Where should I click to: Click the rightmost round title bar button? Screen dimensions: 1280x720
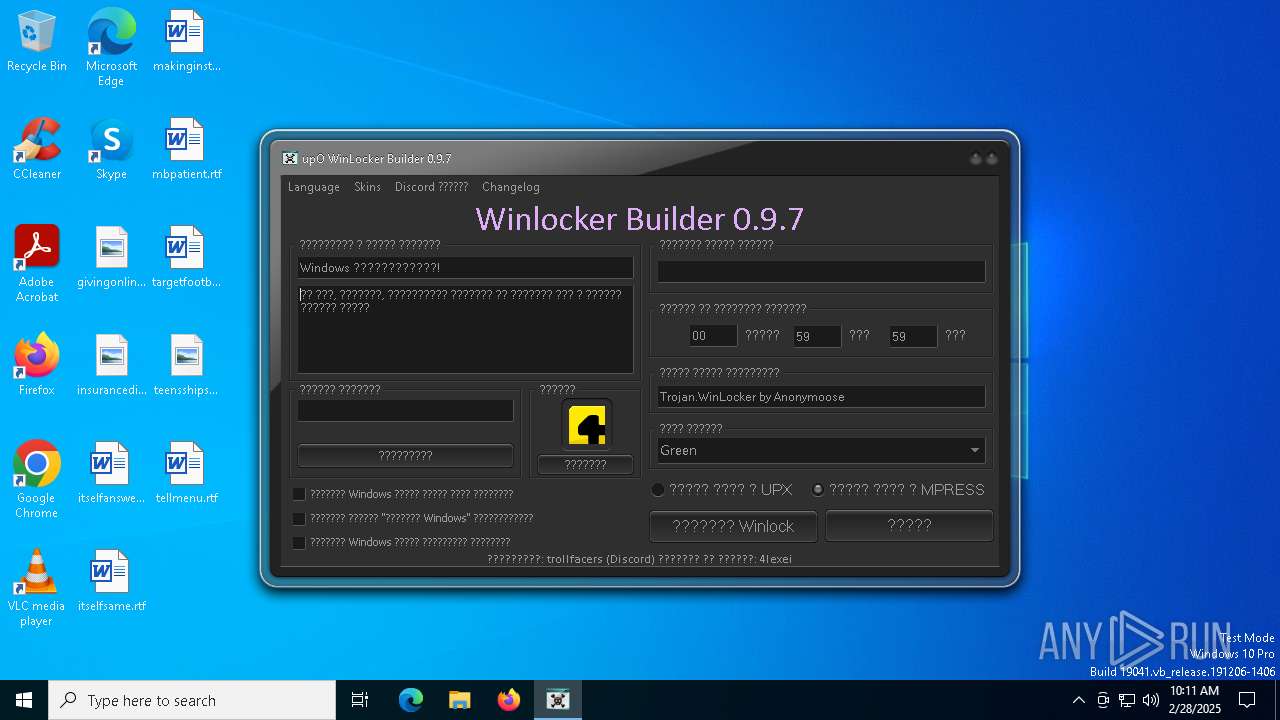[x=991, y=158]
